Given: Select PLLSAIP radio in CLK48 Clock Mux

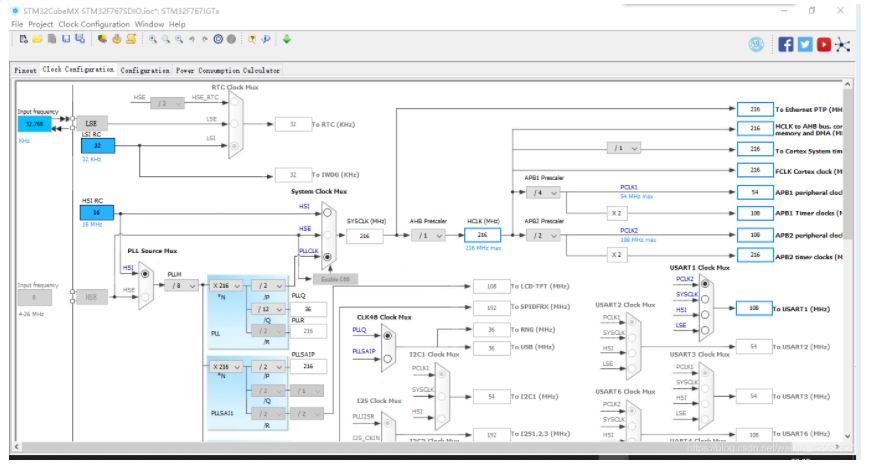Looking at the screenshot, I should (388, 359).
